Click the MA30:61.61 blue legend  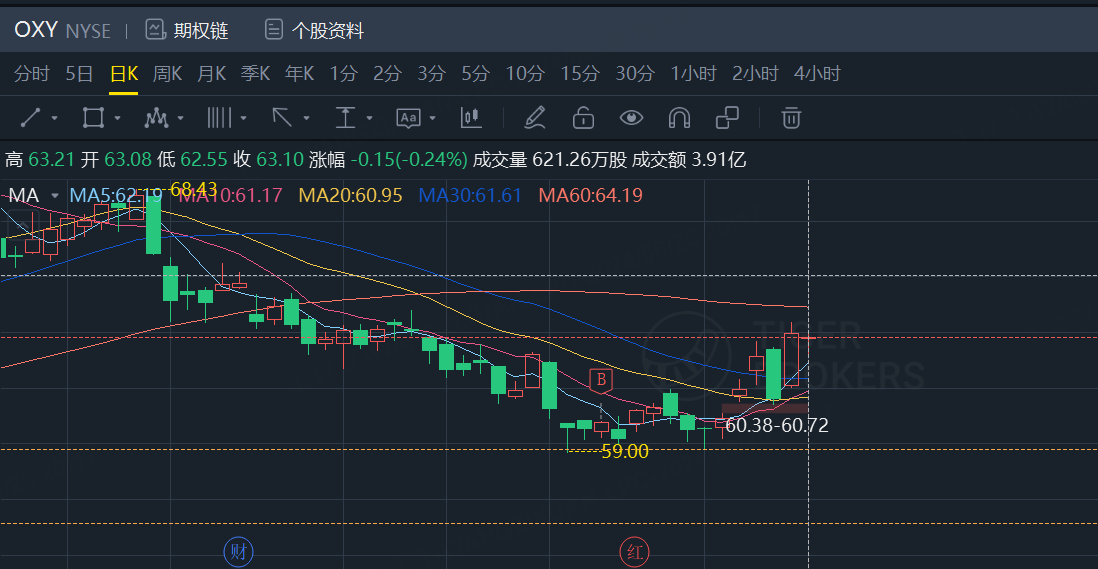pos(470,195)
